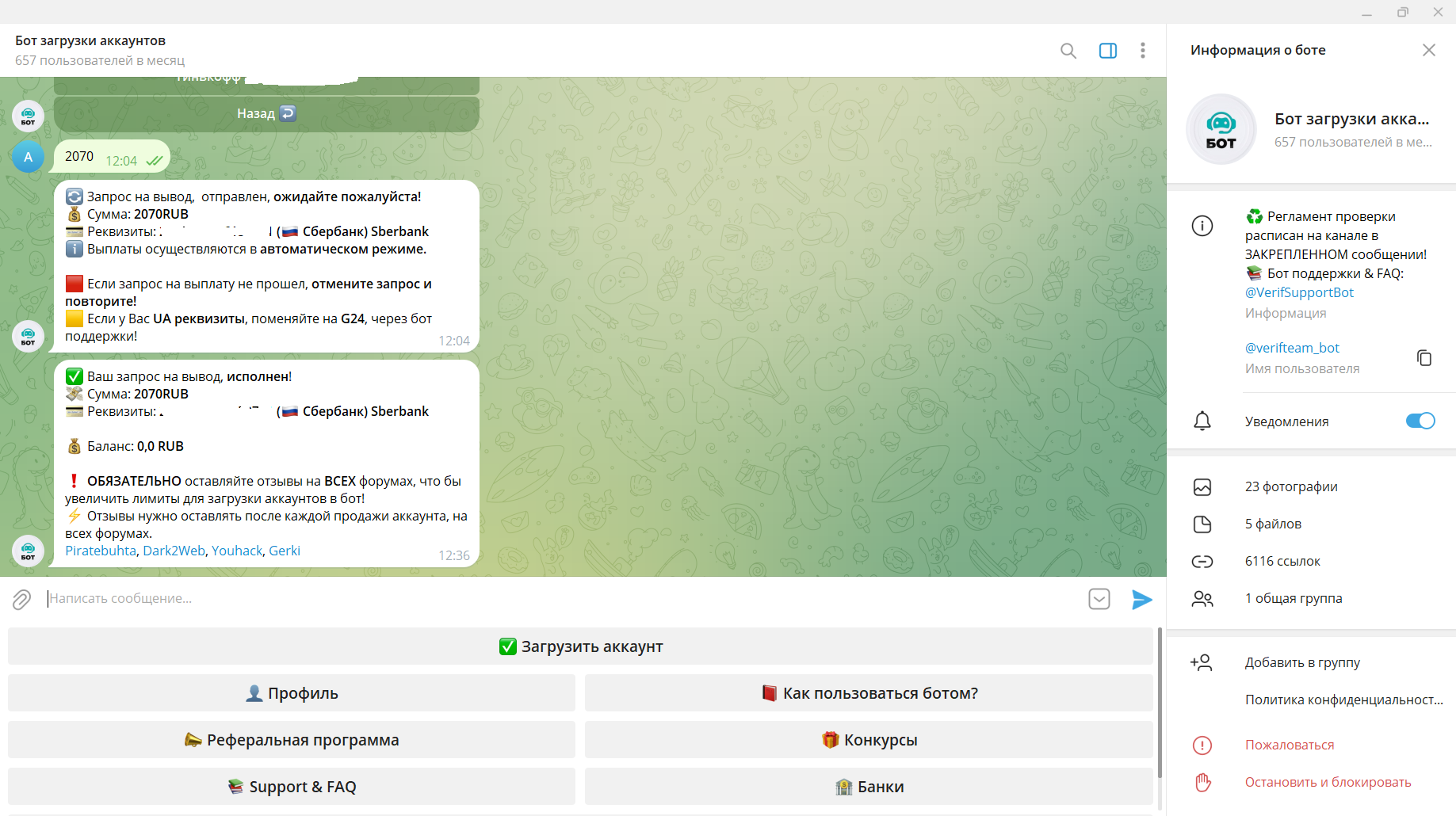The height and width of the screenshot is (816, 1456).
Task: View the 1 common group
Action: click(x=1293, y=598)
